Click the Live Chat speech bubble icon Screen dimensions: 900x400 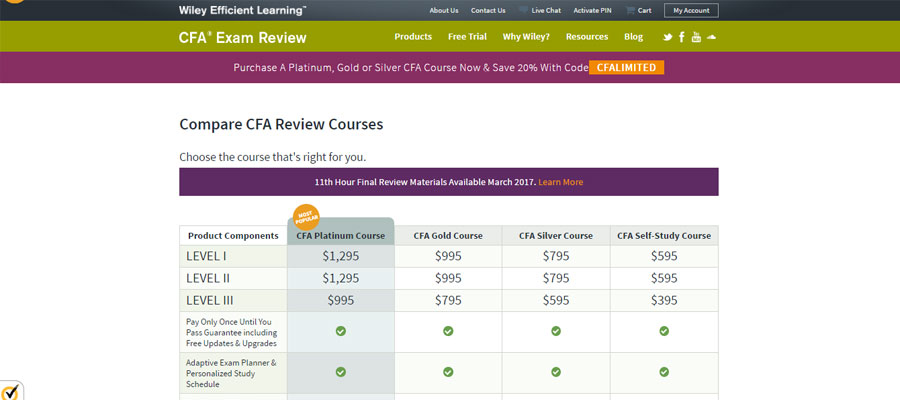(523, 10)
